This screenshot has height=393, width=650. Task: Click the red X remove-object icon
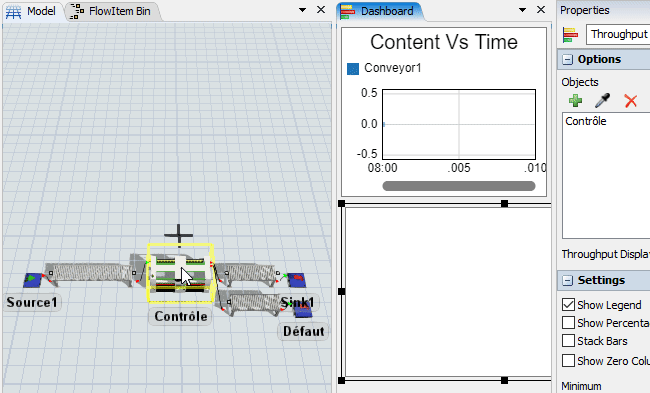pos(631,101)
